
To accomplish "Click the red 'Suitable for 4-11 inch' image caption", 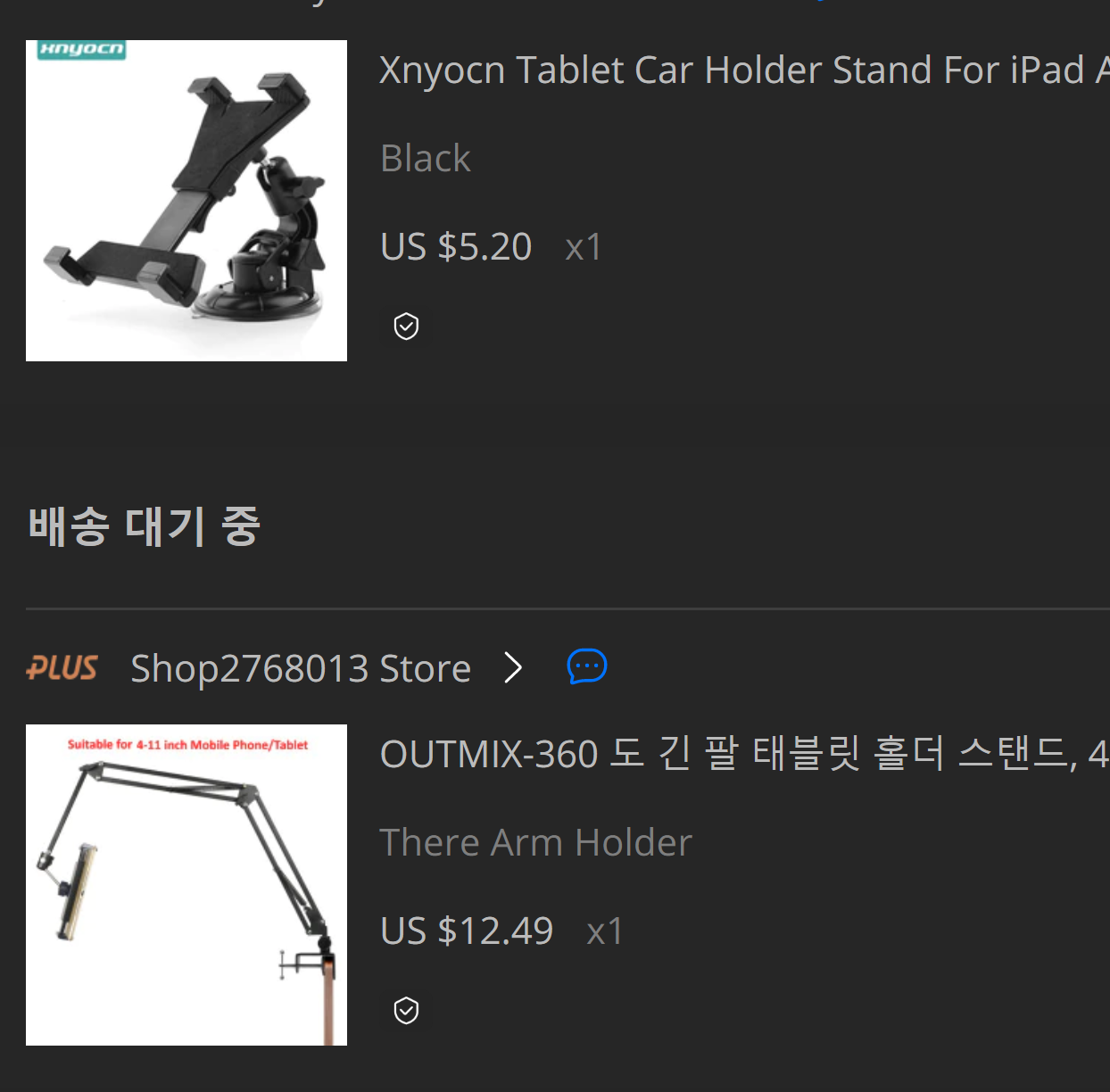I will point(187,744).
